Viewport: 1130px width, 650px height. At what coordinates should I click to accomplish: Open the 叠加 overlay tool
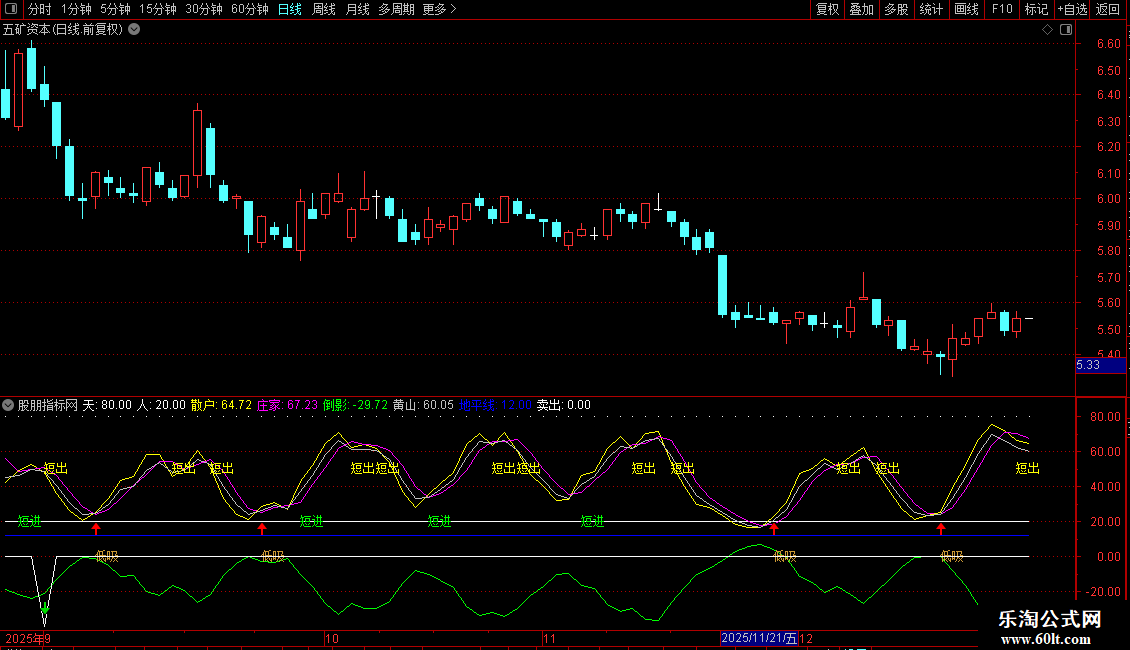click(861, 10)
